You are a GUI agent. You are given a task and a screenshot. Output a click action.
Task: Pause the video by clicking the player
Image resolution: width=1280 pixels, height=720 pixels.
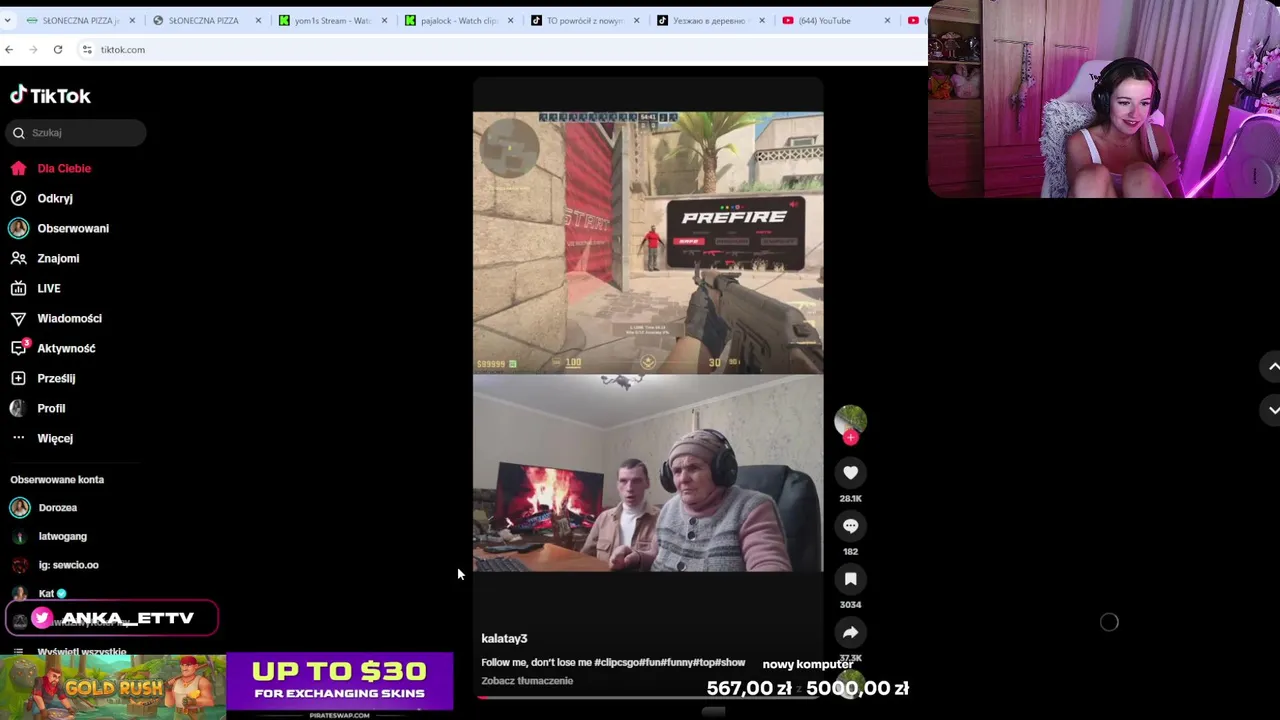click(648, 341)
